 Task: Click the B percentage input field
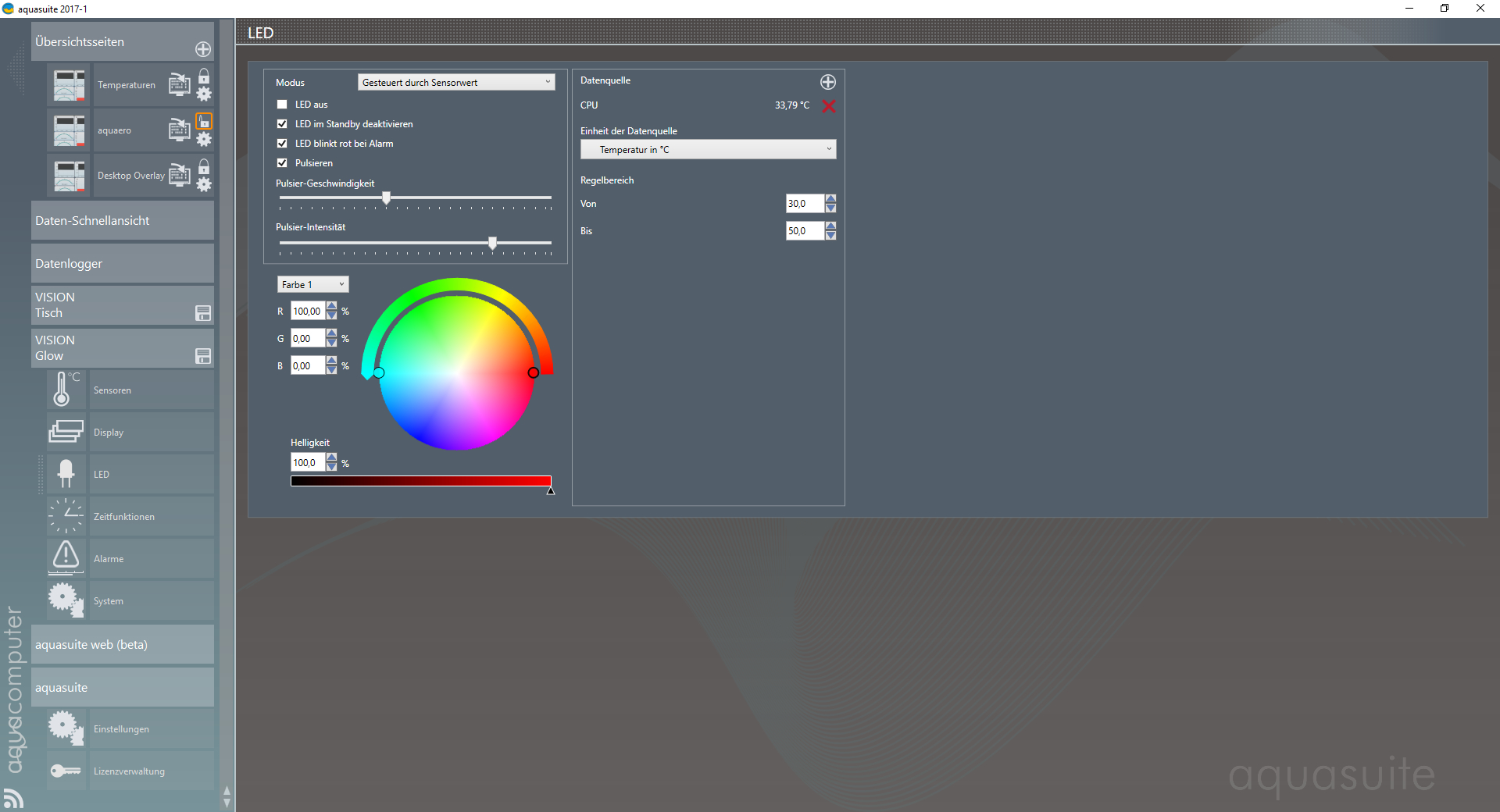pos(308,365)
